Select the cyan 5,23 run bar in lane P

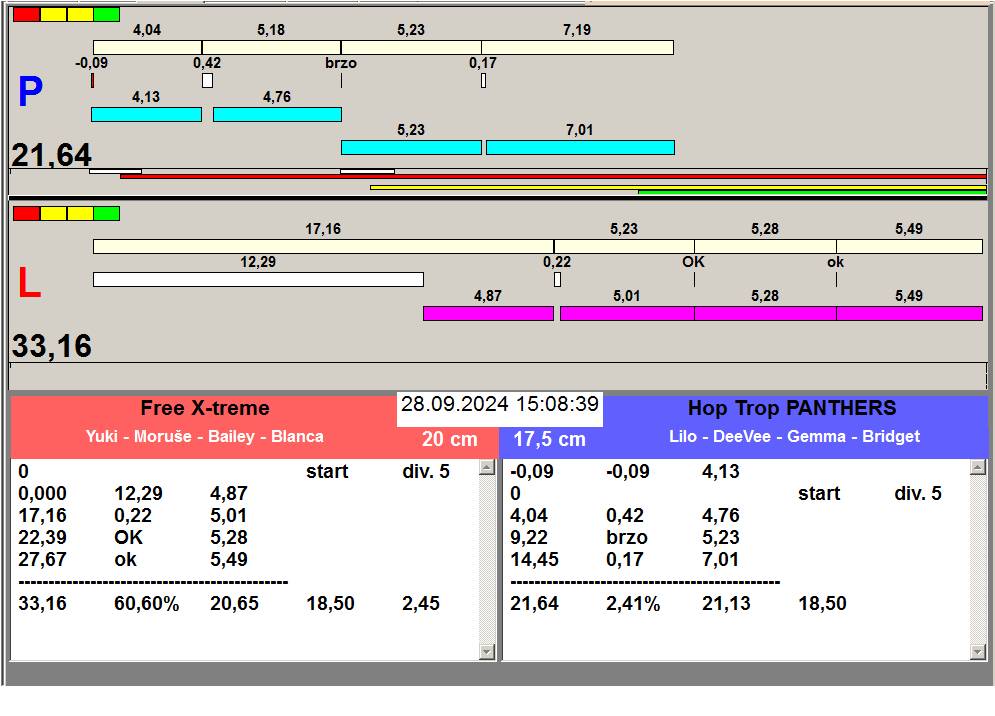coord(411,147)
